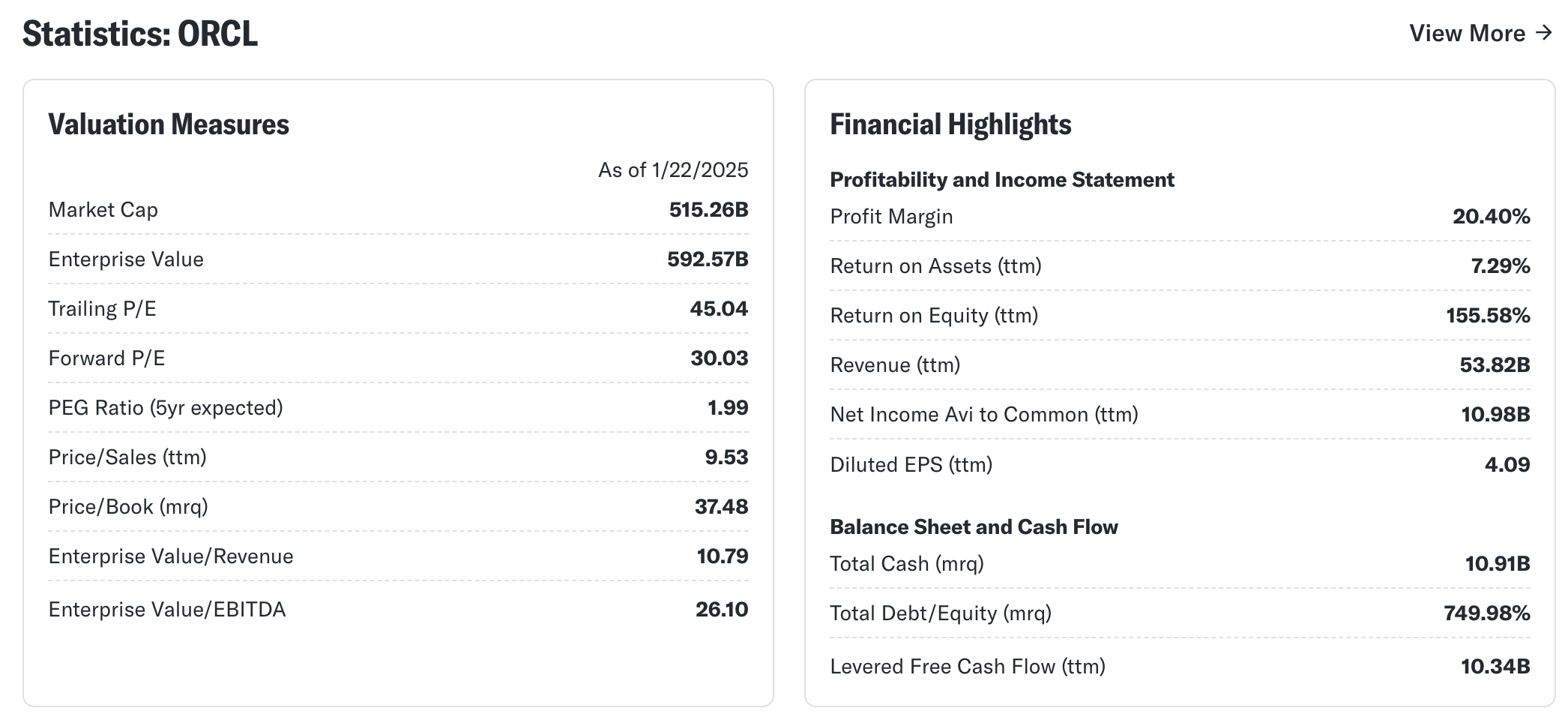The width and height of the screenshot is (1568, 717).
Task: Select PEG Ratio value 1.99
Action: click(728, 408)
